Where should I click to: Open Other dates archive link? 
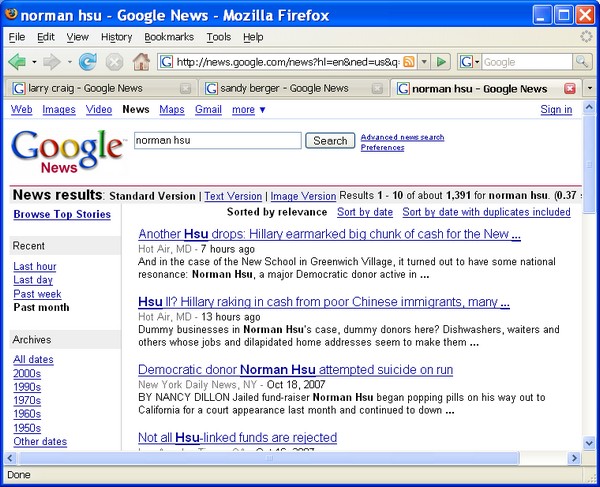[40, 441]
